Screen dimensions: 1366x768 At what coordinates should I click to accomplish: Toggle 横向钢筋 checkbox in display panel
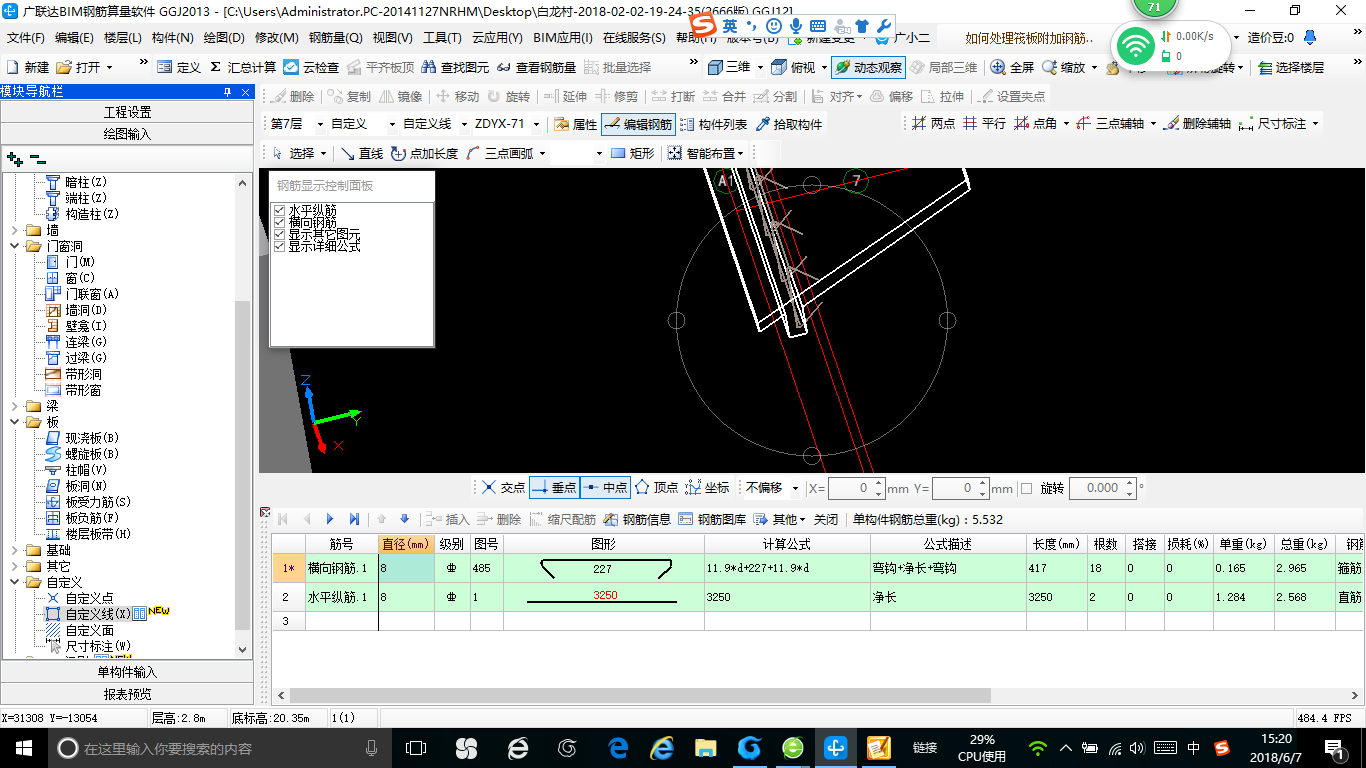(x=279, y=222)
